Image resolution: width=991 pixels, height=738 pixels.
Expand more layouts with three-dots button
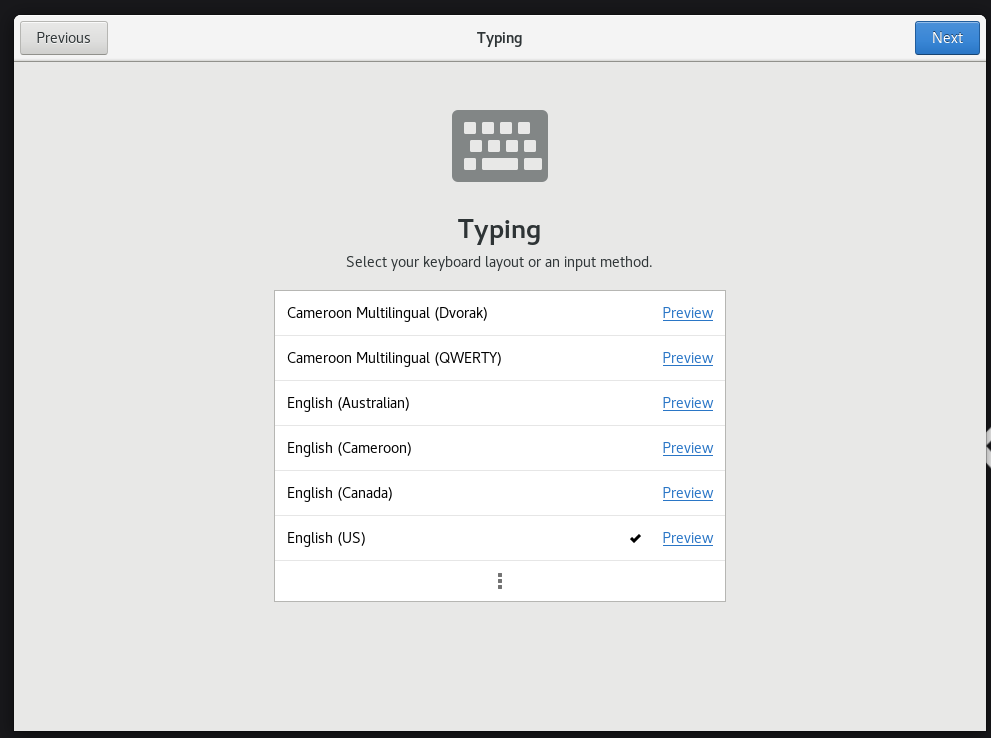(499, 581)
